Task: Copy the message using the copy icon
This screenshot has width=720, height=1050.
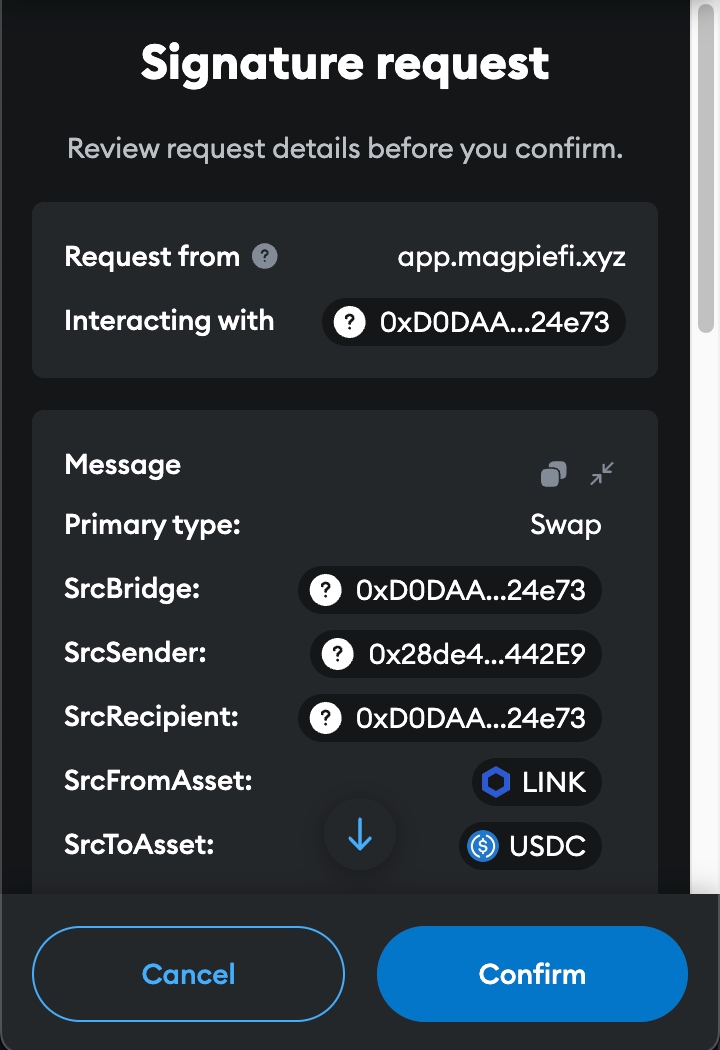Action: 553,474
